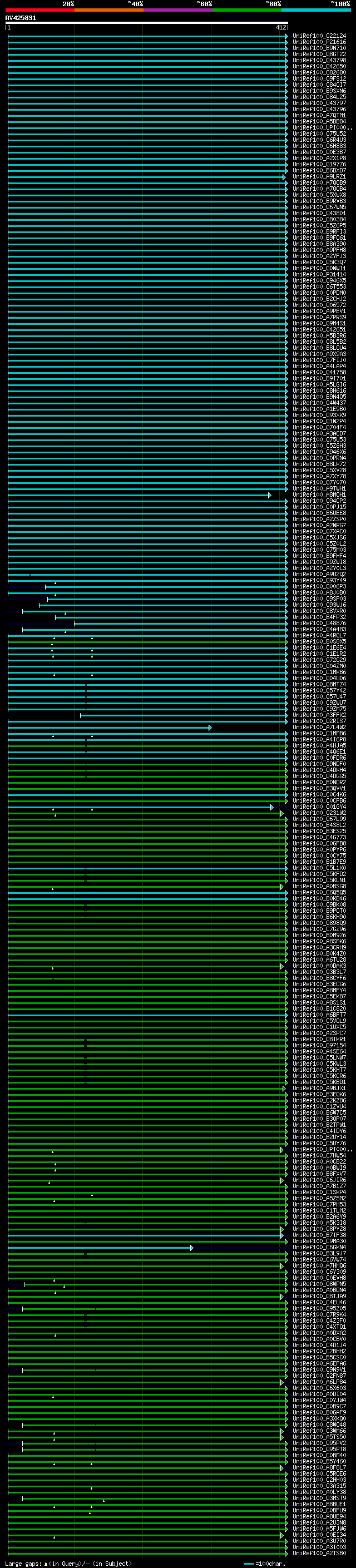Screen dimensions: 356x1568
Task: Click the =100char. scale legend
Action: click(x=264, y=1563)
